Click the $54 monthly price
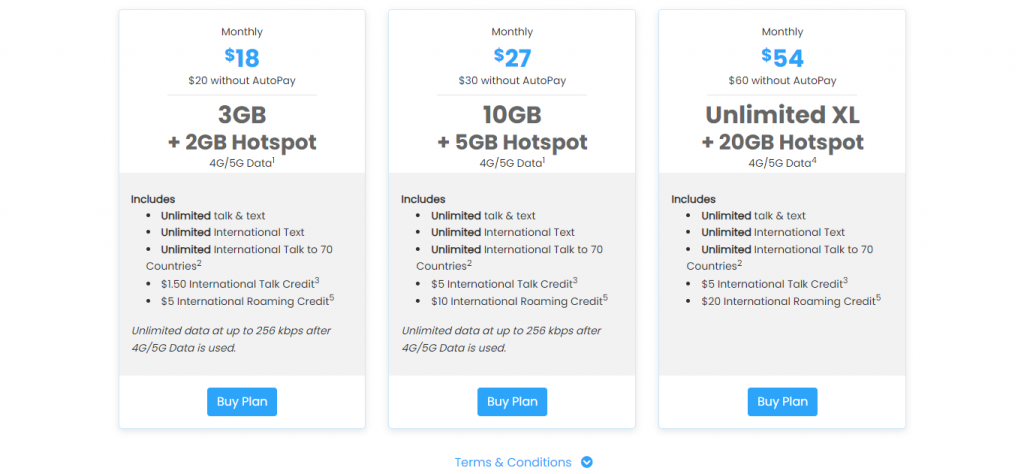 coord(782,58)
